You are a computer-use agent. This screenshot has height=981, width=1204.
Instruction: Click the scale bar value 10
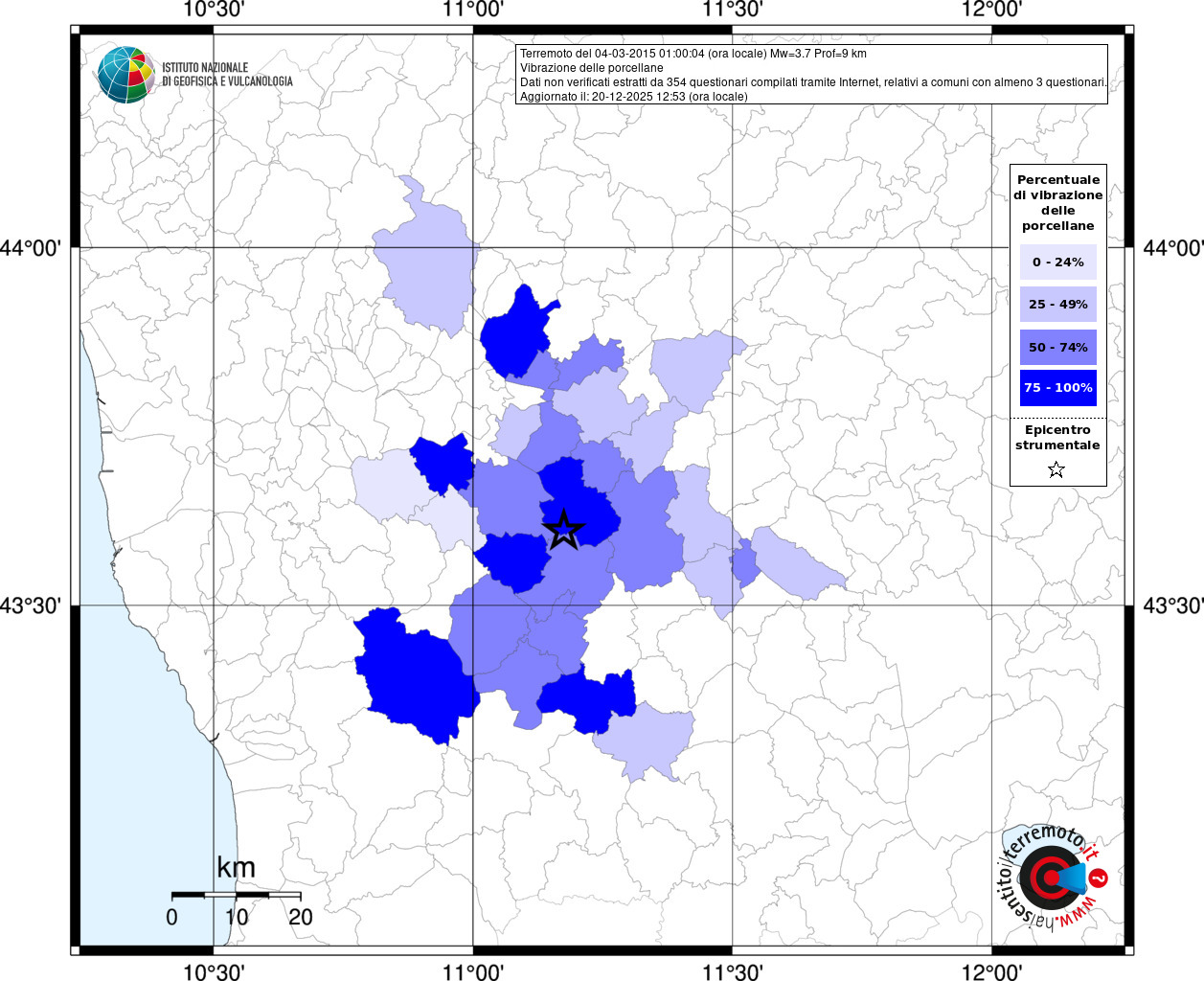(237, 917)
